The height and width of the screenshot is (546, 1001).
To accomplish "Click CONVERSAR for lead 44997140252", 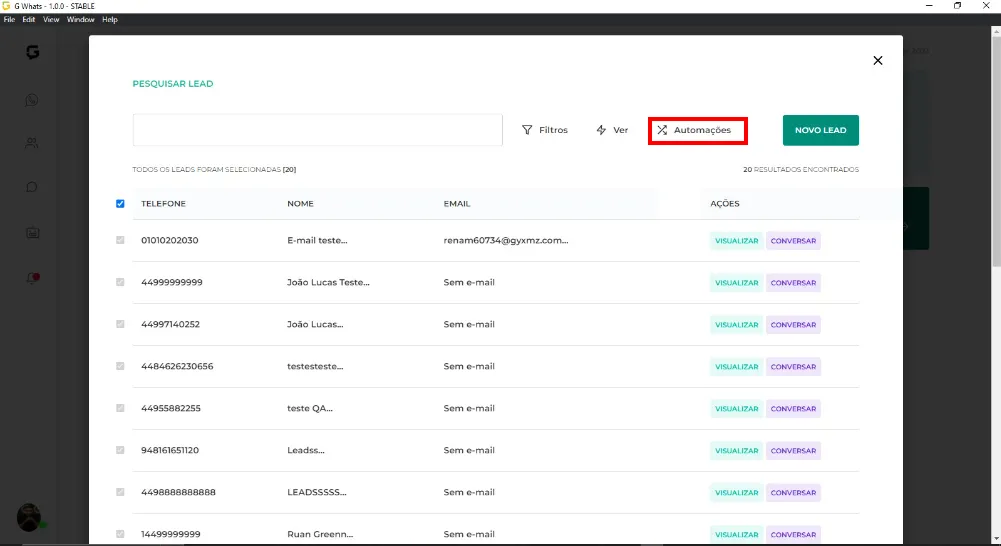I will point(793,325).
